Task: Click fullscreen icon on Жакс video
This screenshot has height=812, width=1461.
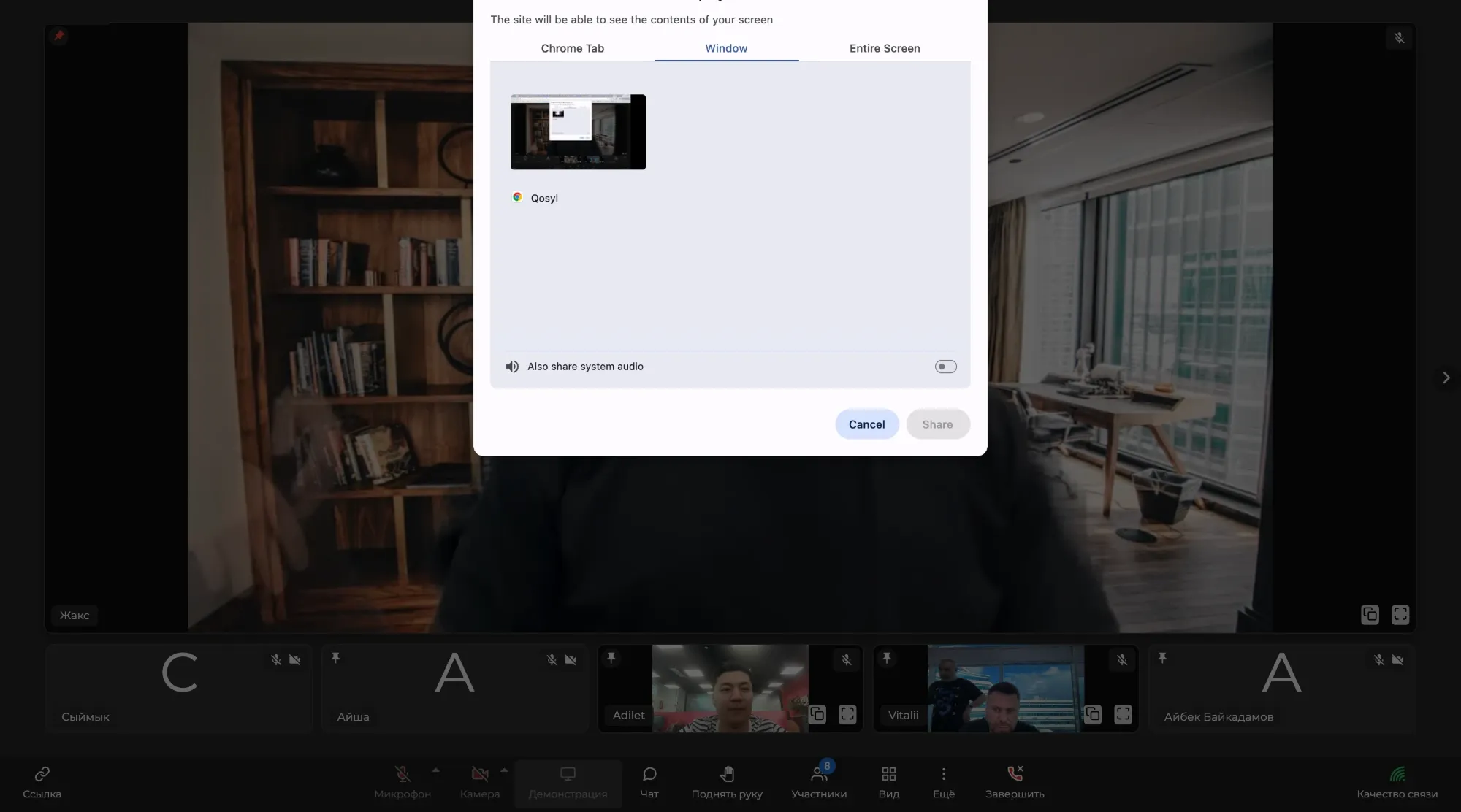Action: click(x=1400, y=615)
